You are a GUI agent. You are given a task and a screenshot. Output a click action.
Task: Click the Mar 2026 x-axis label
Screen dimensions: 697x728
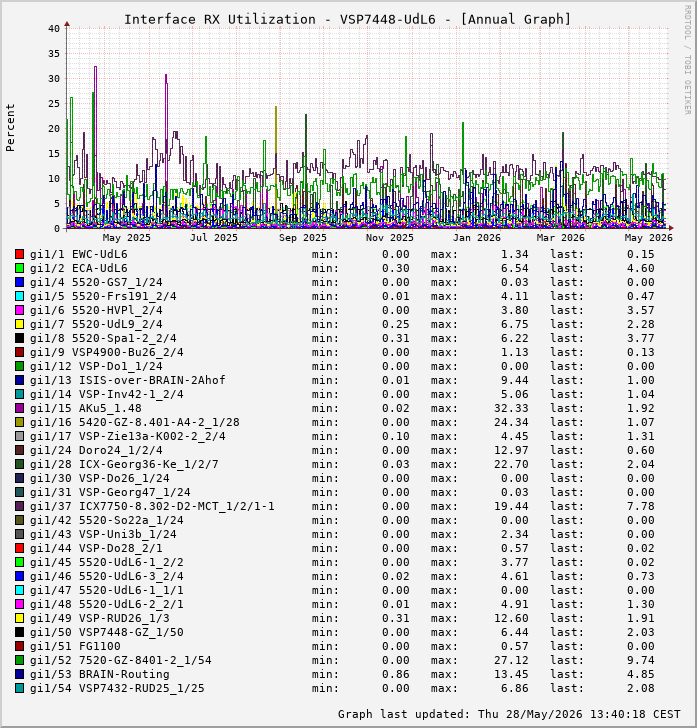(560, 238)
